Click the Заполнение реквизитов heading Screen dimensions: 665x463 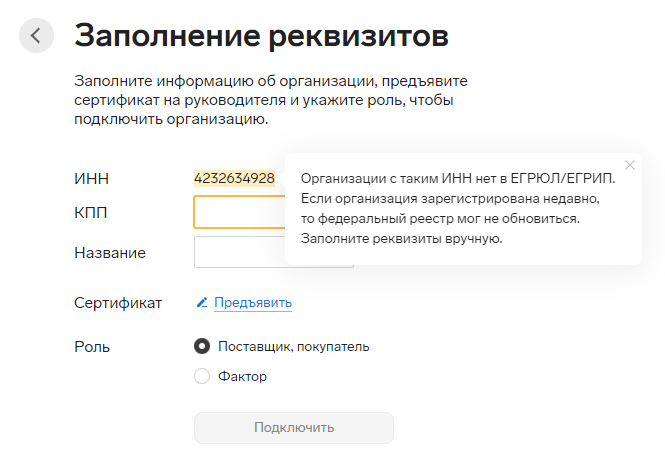pos(261,35)
